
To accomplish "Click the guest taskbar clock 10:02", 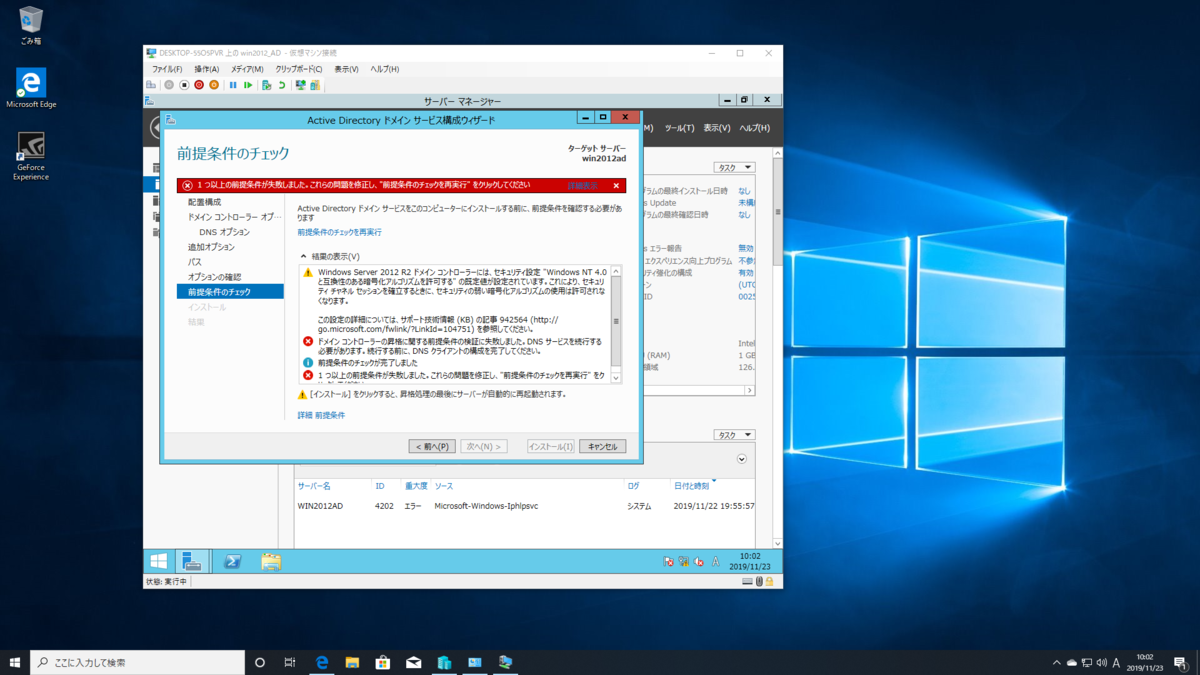I will tap(751, 562).
